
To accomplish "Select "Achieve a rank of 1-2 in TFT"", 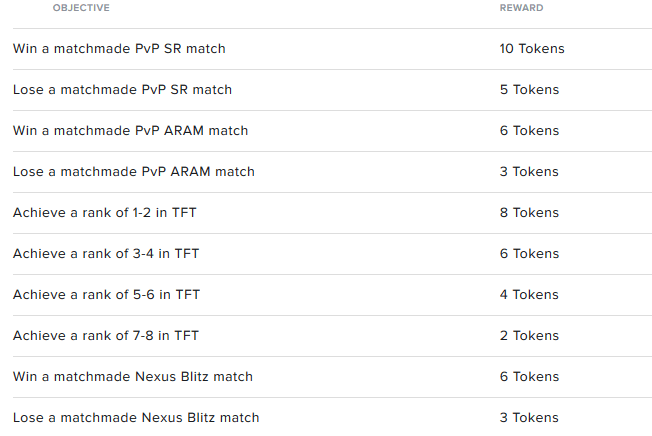I will (x=106, y=213).
